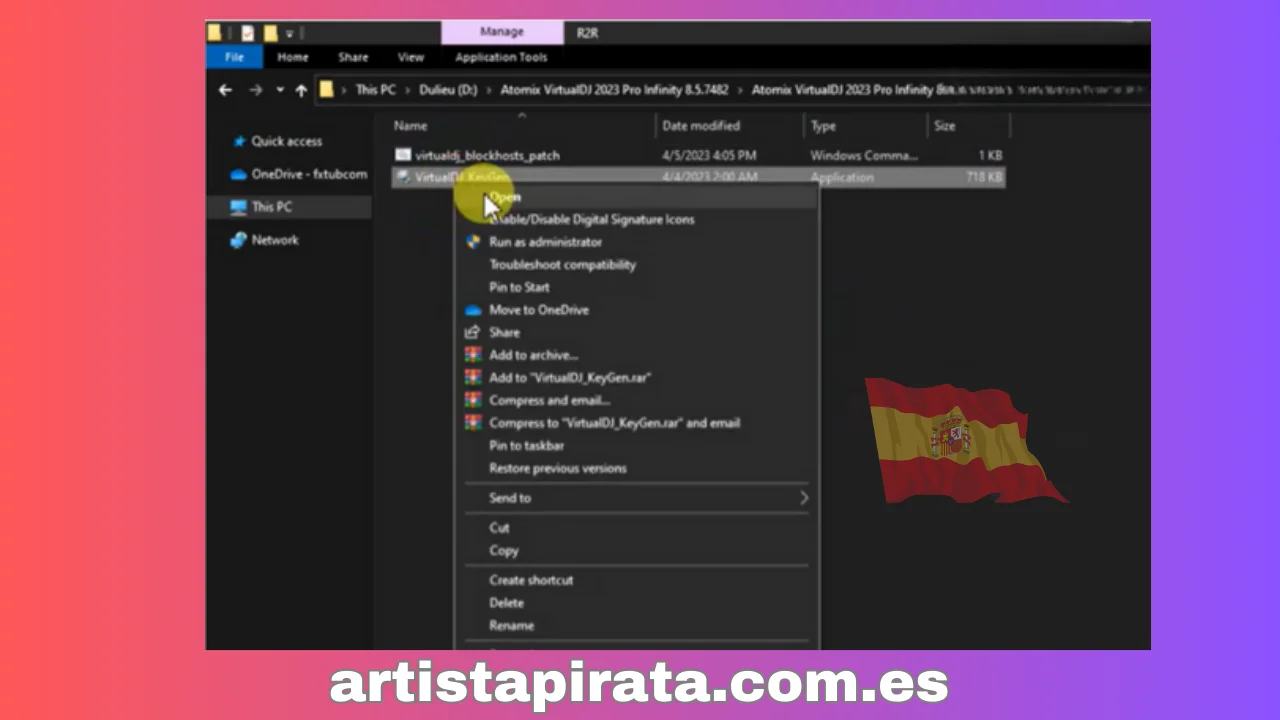Open Customize Quick Access Toolbar dropdown
Screen dimensions: 1280x720
point(290,33)
